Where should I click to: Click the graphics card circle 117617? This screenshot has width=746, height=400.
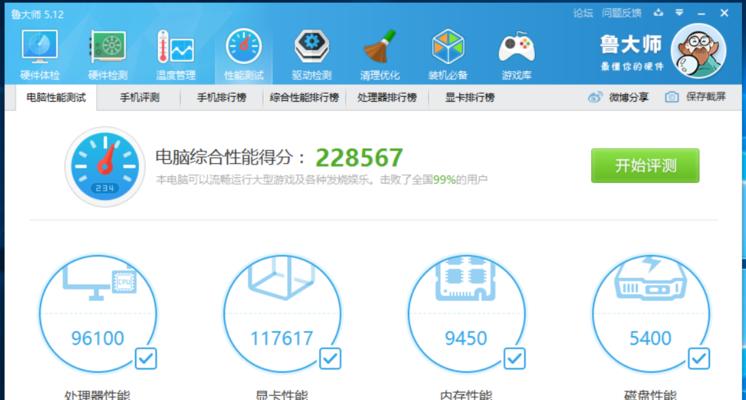[282, 314]
